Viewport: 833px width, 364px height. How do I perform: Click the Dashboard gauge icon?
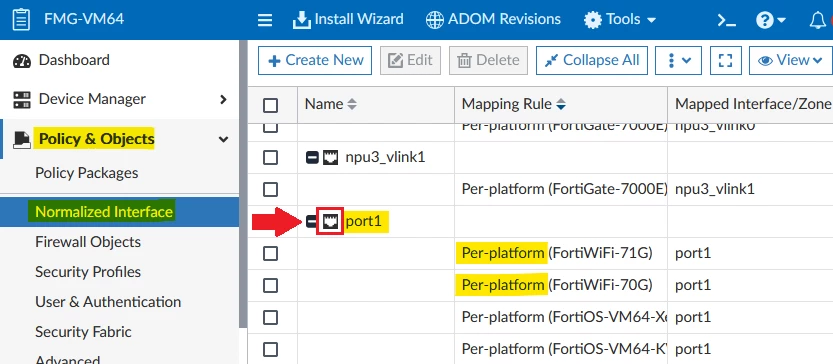(x=22, y=61)
